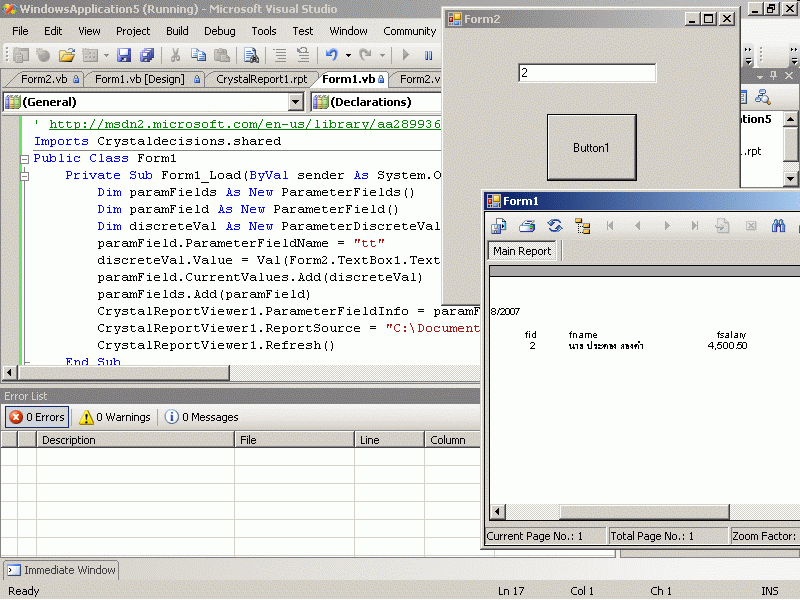Image resolution: width=800 pixels, height=600 pixels.
Task: Click the Cut scissors icon
Action: 175,55
